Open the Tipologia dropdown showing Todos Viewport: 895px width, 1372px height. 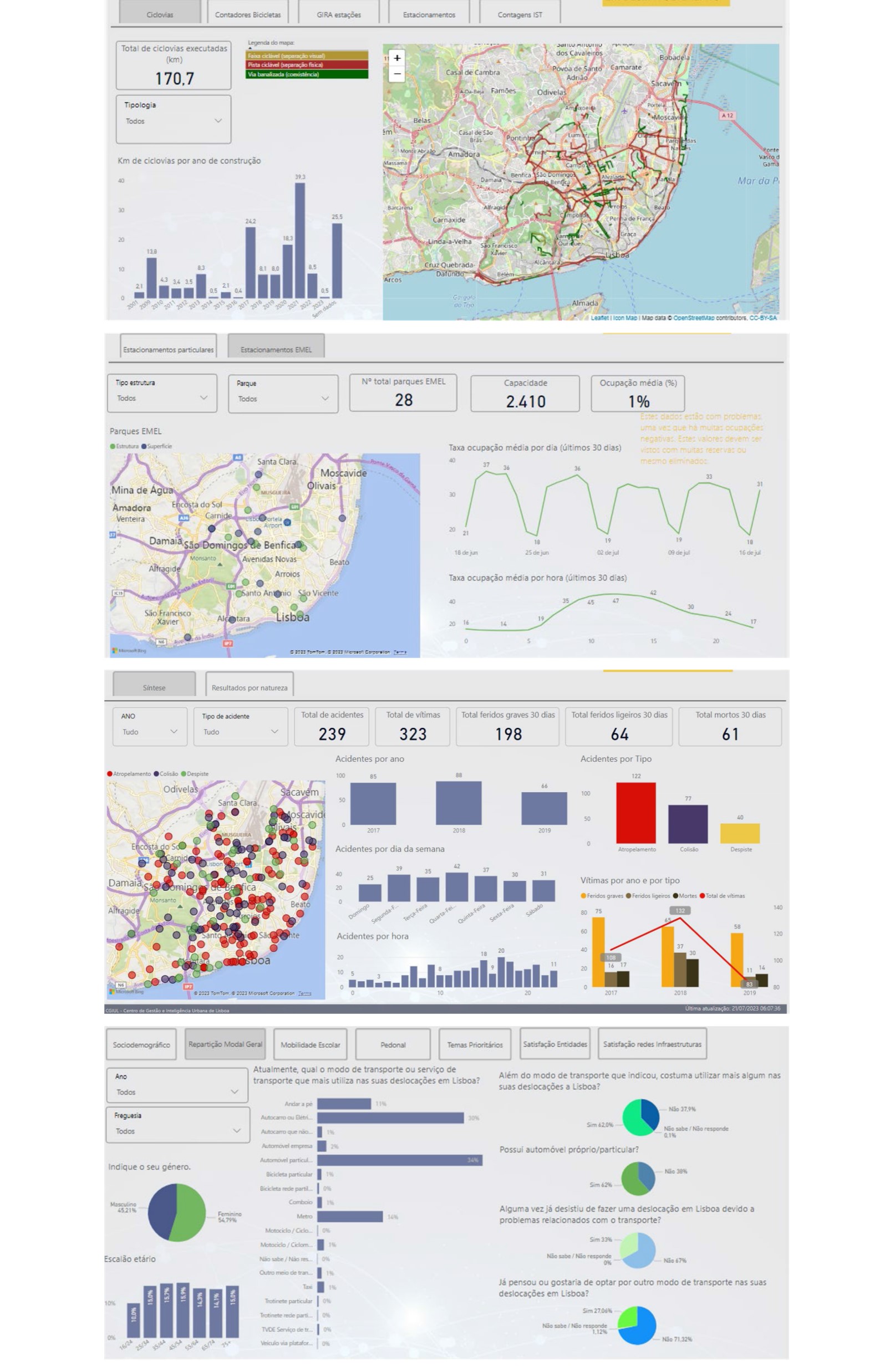[218, 121]
